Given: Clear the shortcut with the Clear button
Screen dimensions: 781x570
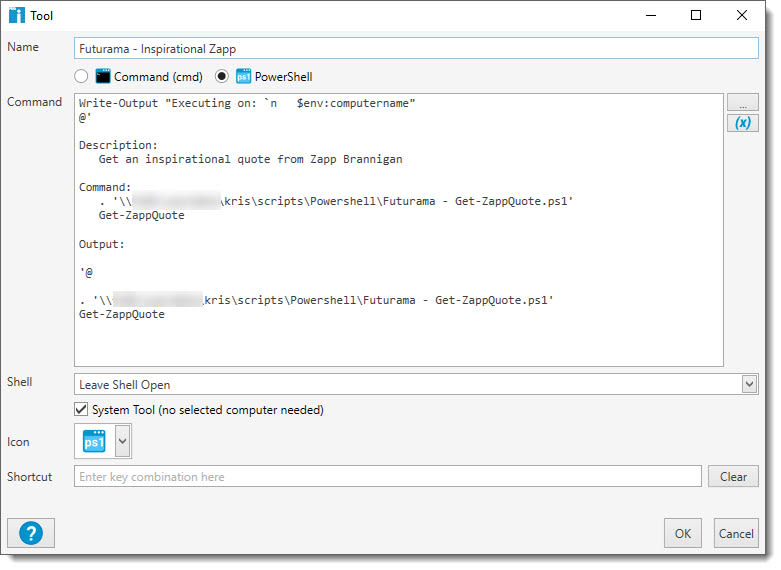Looking at the screenshot, I should [x=733, y=476].
